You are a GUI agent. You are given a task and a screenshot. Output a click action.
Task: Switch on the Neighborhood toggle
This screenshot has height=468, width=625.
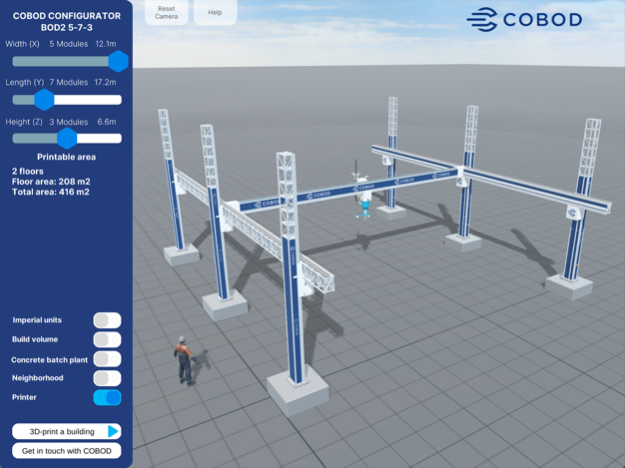(x=107, y=378)
